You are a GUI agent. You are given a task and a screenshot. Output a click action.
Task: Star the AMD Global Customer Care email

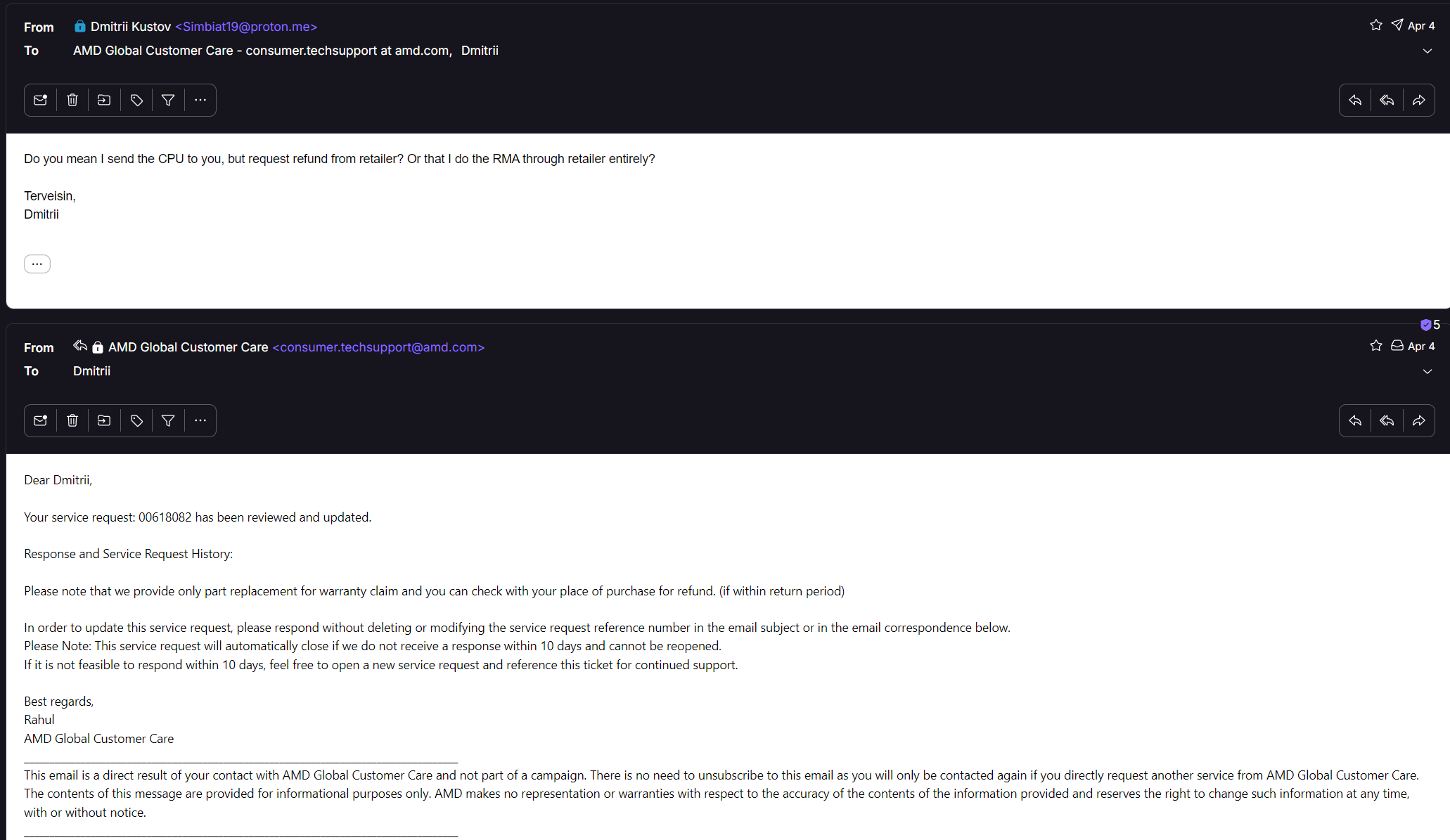[1376, 346]
